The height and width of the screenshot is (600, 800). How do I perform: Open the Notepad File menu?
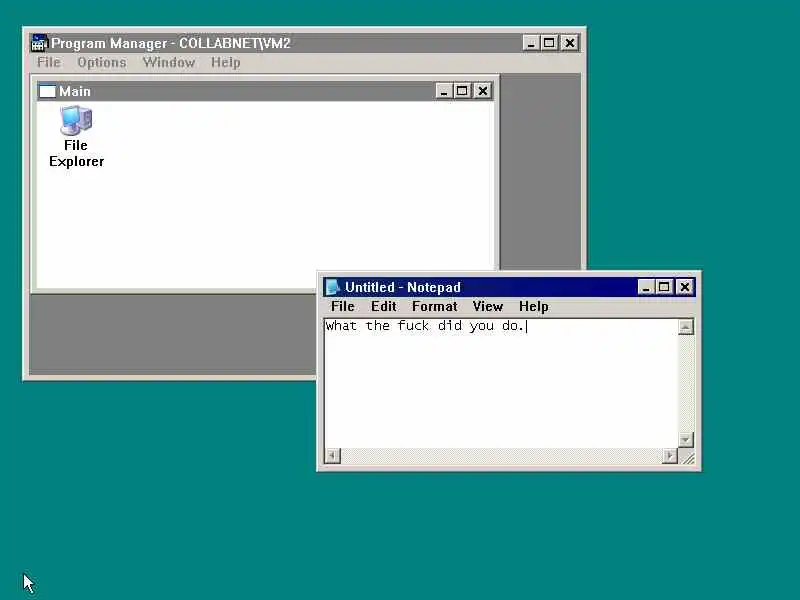342,306
